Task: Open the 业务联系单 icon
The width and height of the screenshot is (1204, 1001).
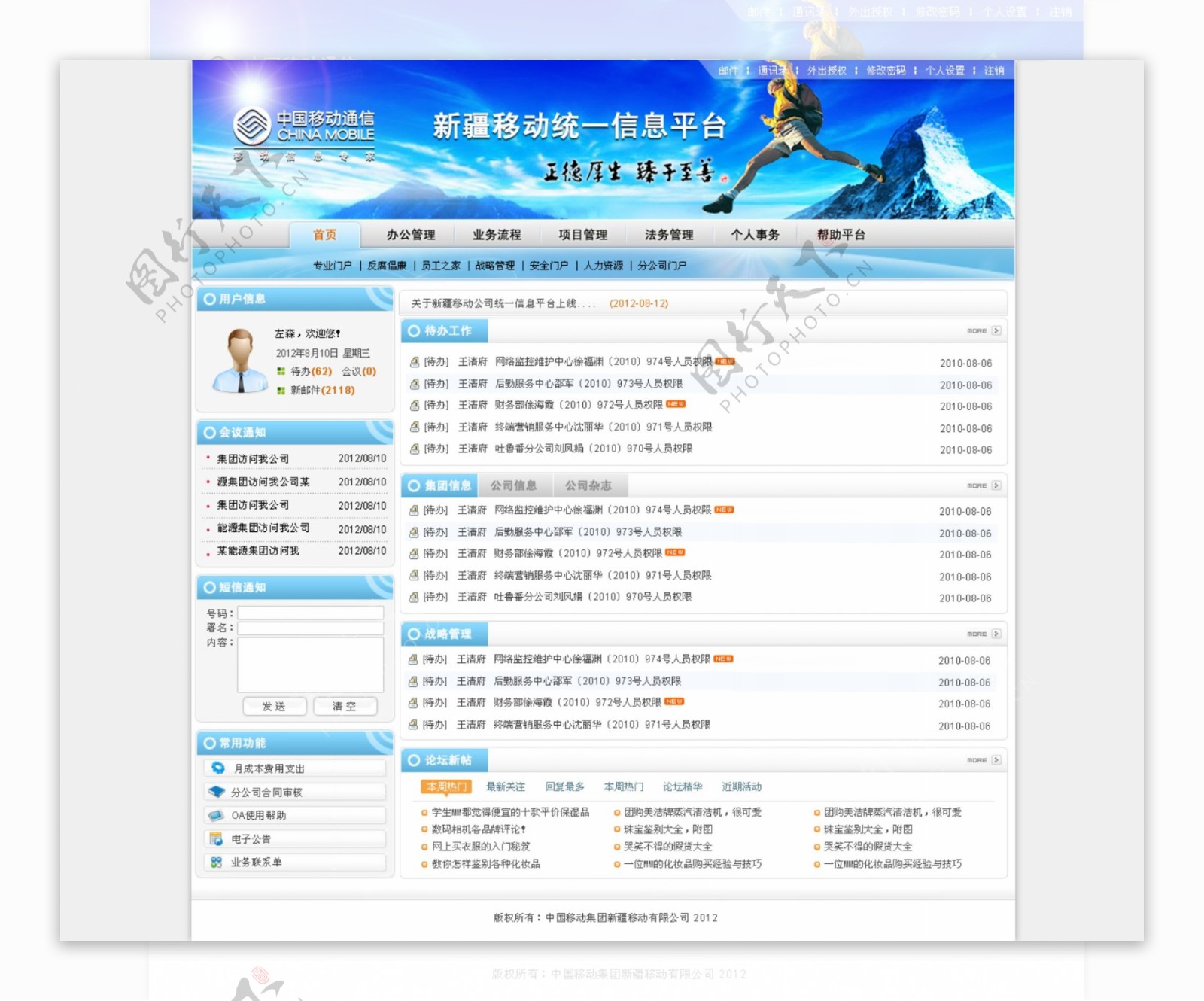Action: tap(216, 862)
